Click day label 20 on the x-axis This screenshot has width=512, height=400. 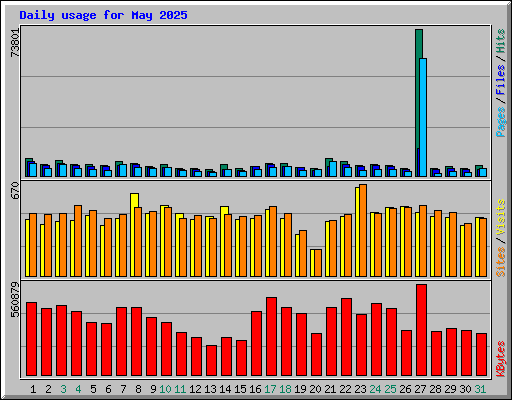click(315, 389)
